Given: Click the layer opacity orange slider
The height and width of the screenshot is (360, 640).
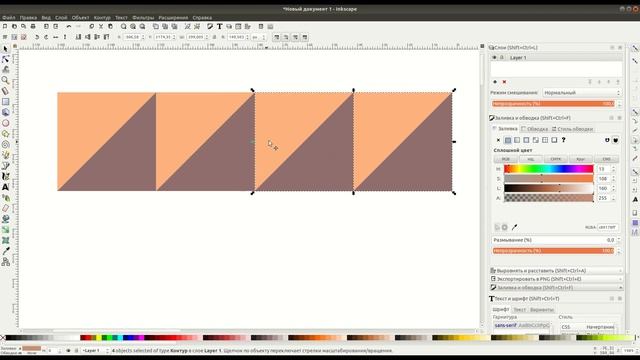Looking at the screenshot, I should pos(553,104).
